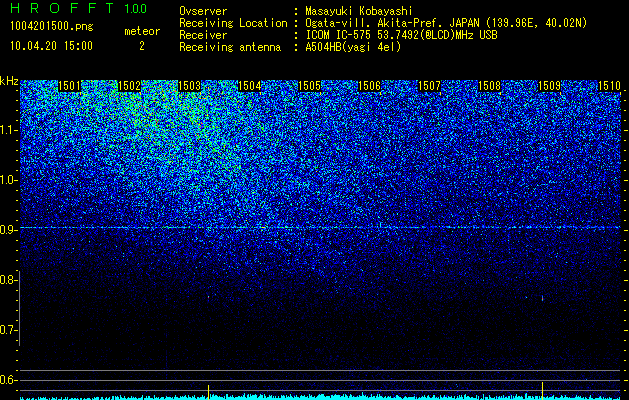Image resolution: width=629 pixels, height=400 pixels.
Task: Click the 0.6 kHz axis label
Action: click(x=8, y=380)
